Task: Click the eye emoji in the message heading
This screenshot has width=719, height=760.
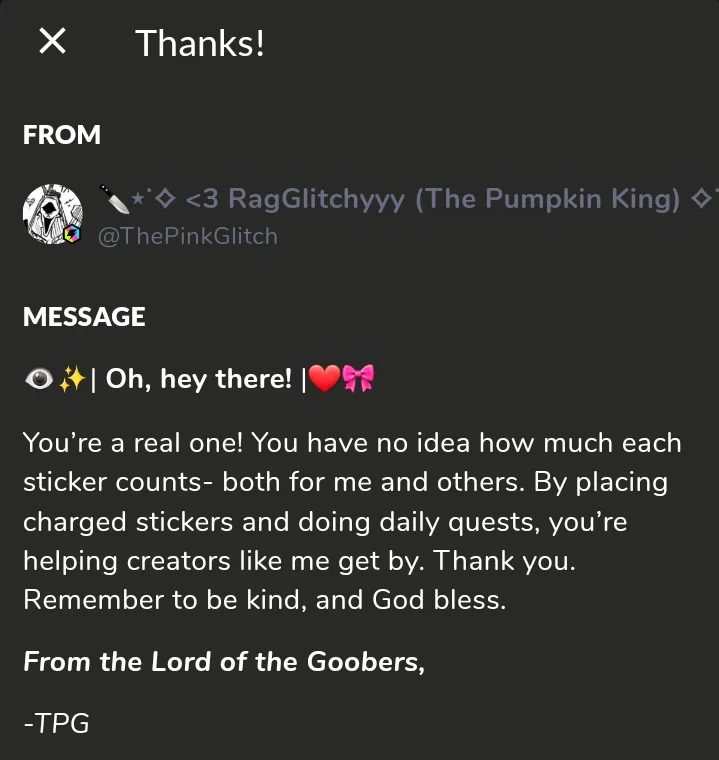Action: (39, 379)
